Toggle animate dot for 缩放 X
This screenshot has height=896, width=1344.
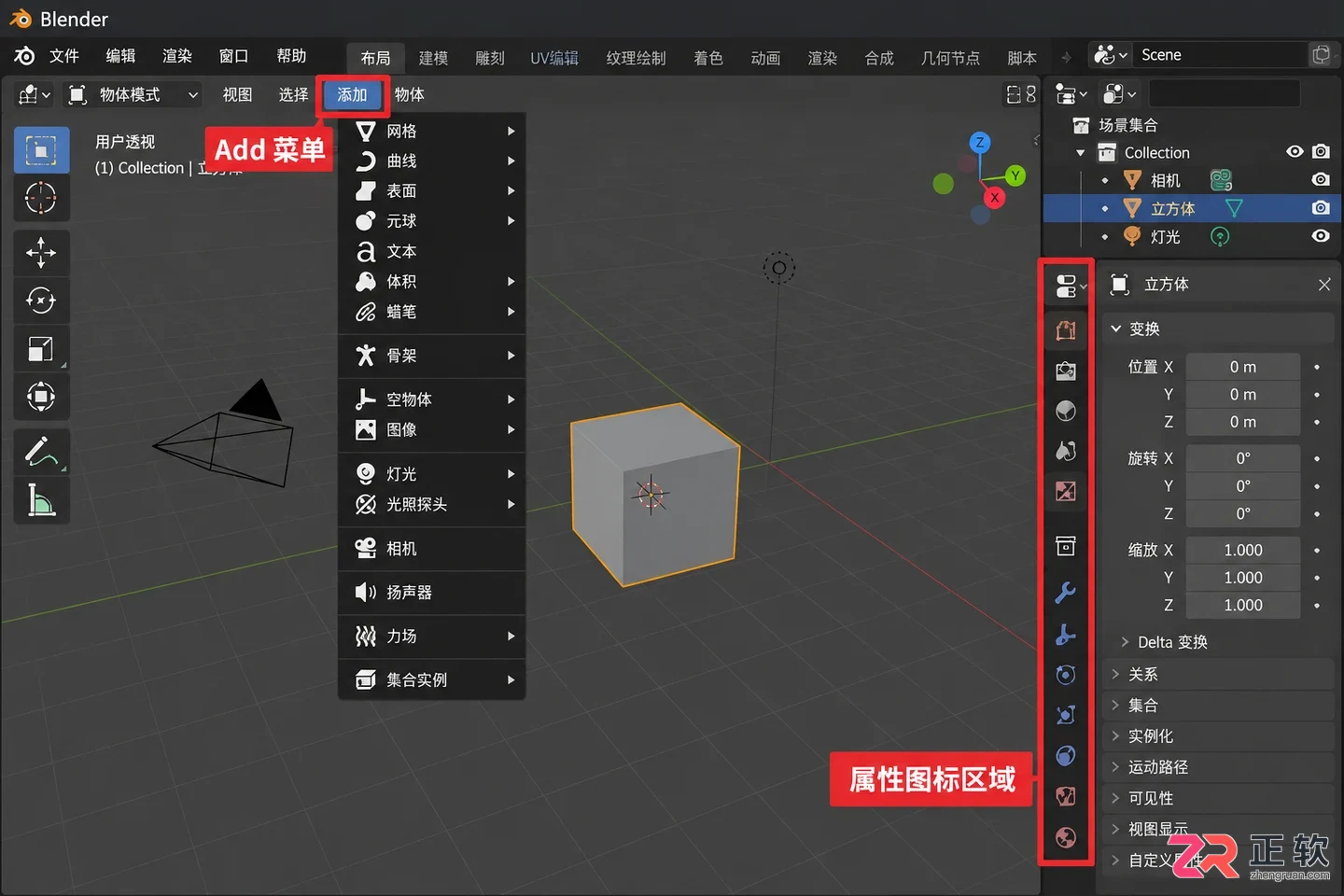(1317, 550)
